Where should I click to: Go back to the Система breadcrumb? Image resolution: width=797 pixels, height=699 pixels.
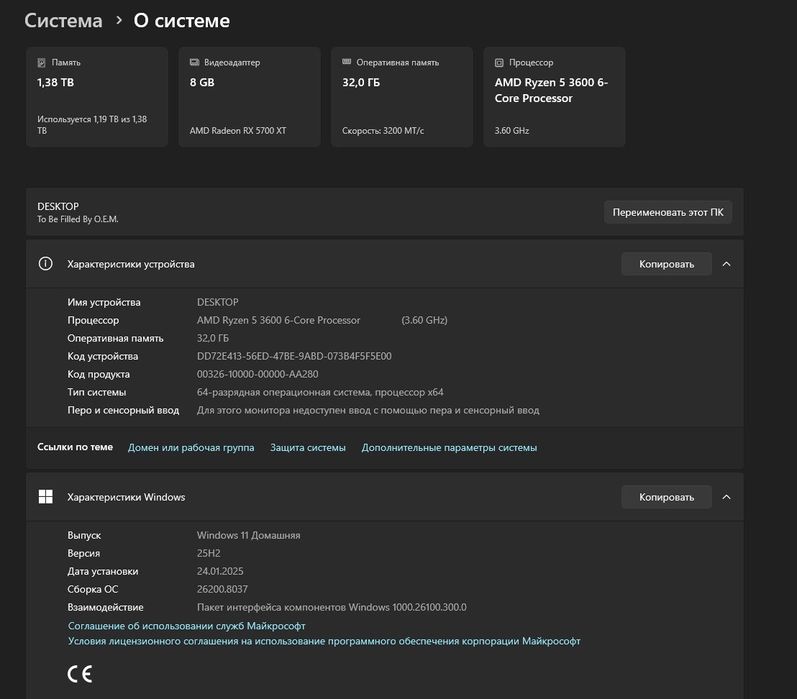[63, 20]
